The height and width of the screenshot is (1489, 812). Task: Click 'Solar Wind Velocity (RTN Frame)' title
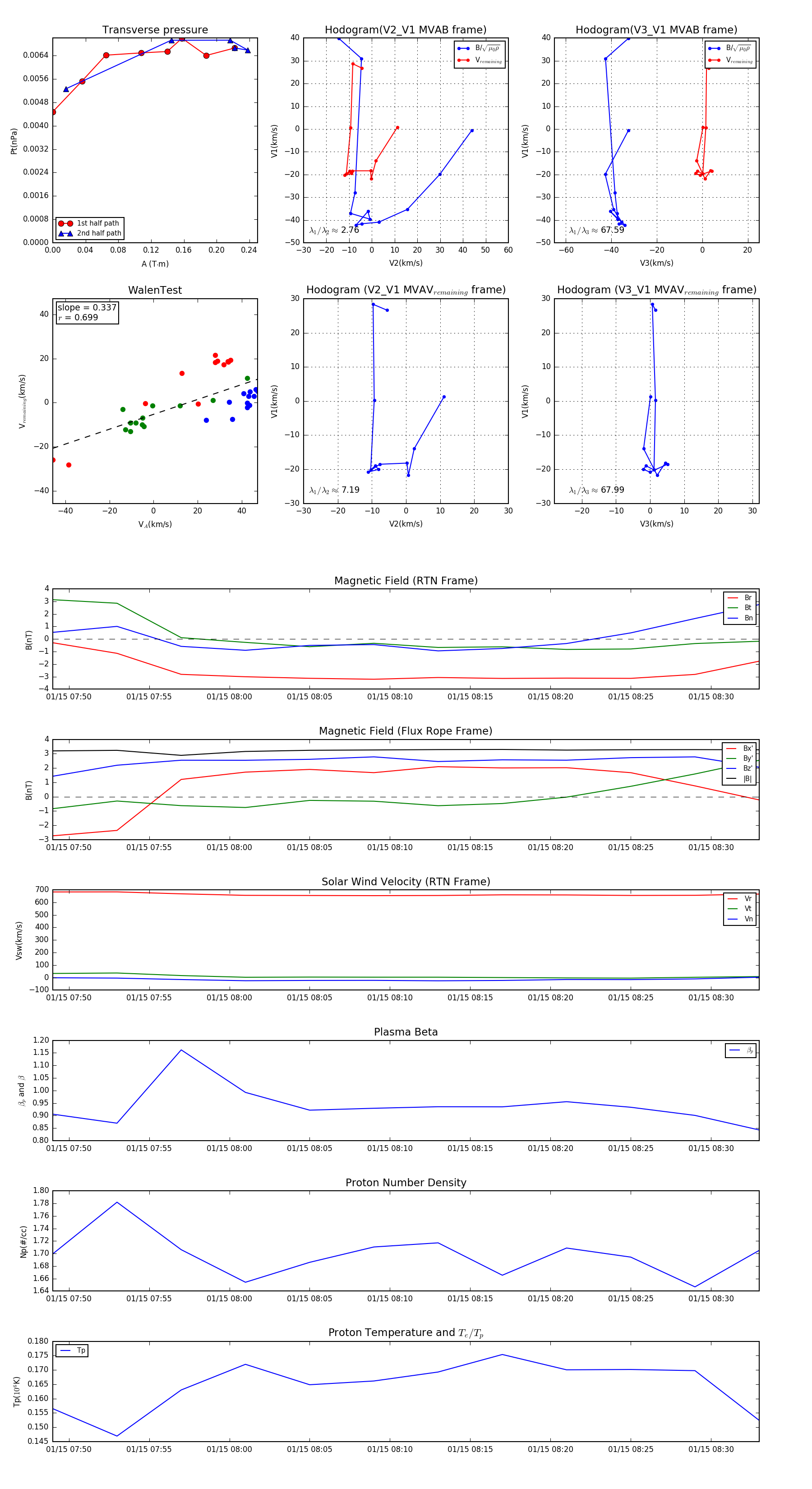click(406, 882)
